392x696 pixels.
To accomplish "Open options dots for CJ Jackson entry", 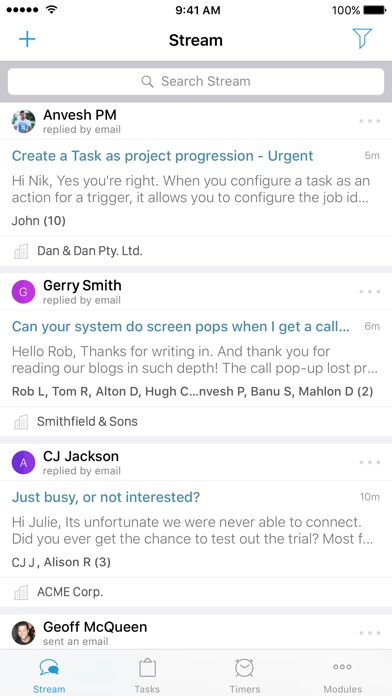I will tap(369, 462).
